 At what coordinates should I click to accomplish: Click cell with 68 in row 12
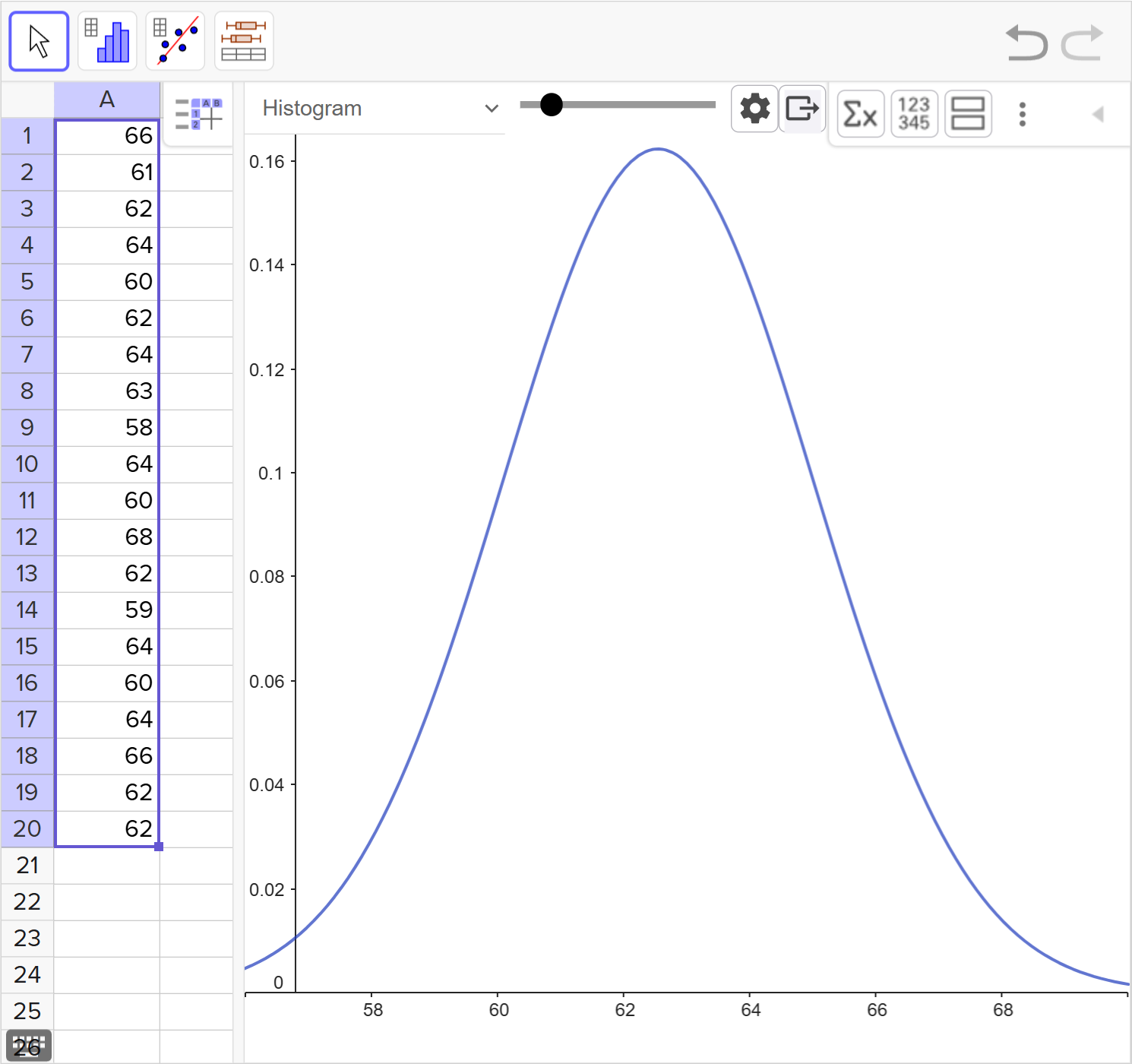pos(107,537)
